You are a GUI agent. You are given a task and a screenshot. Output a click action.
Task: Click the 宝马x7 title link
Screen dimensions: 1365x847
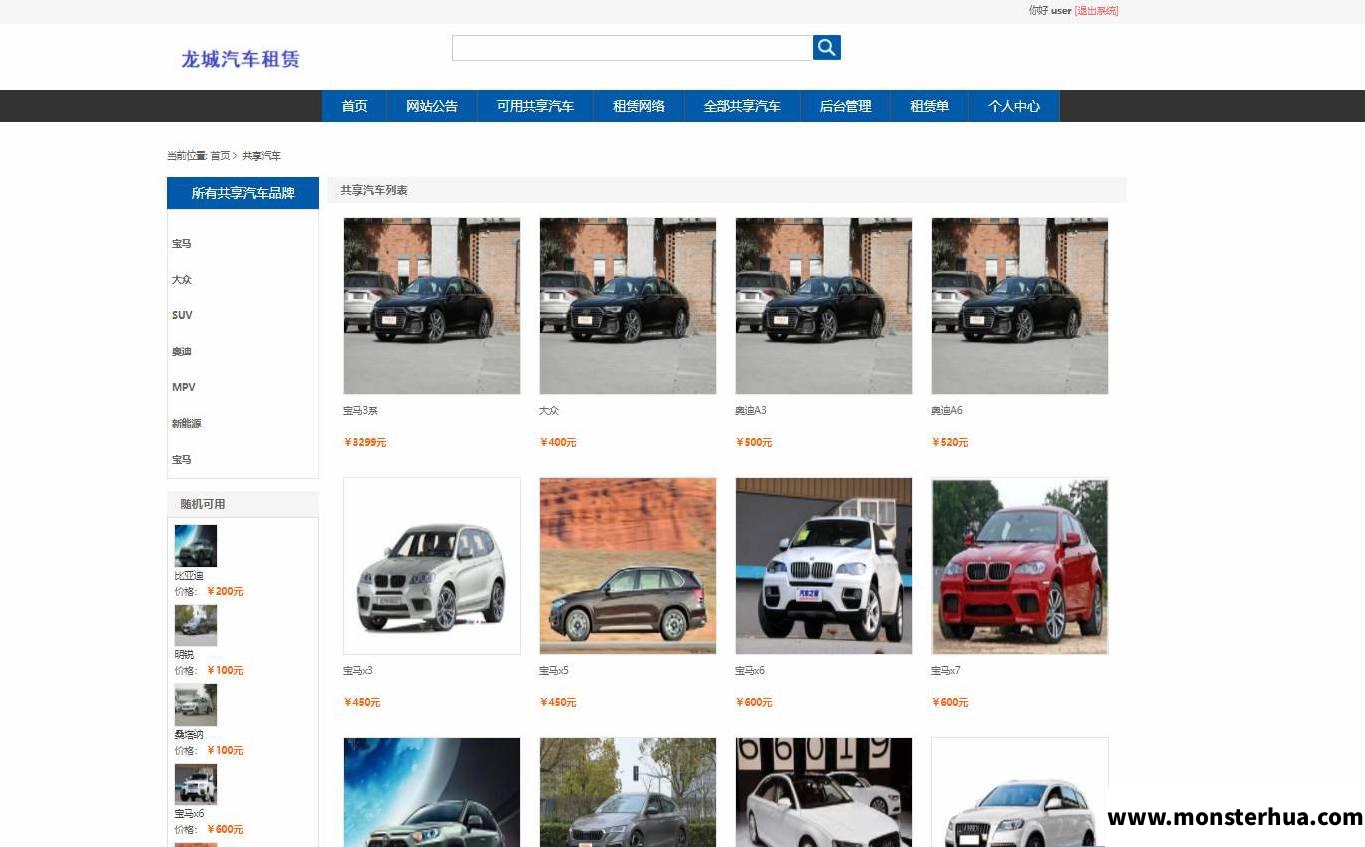tap(946, 671)
